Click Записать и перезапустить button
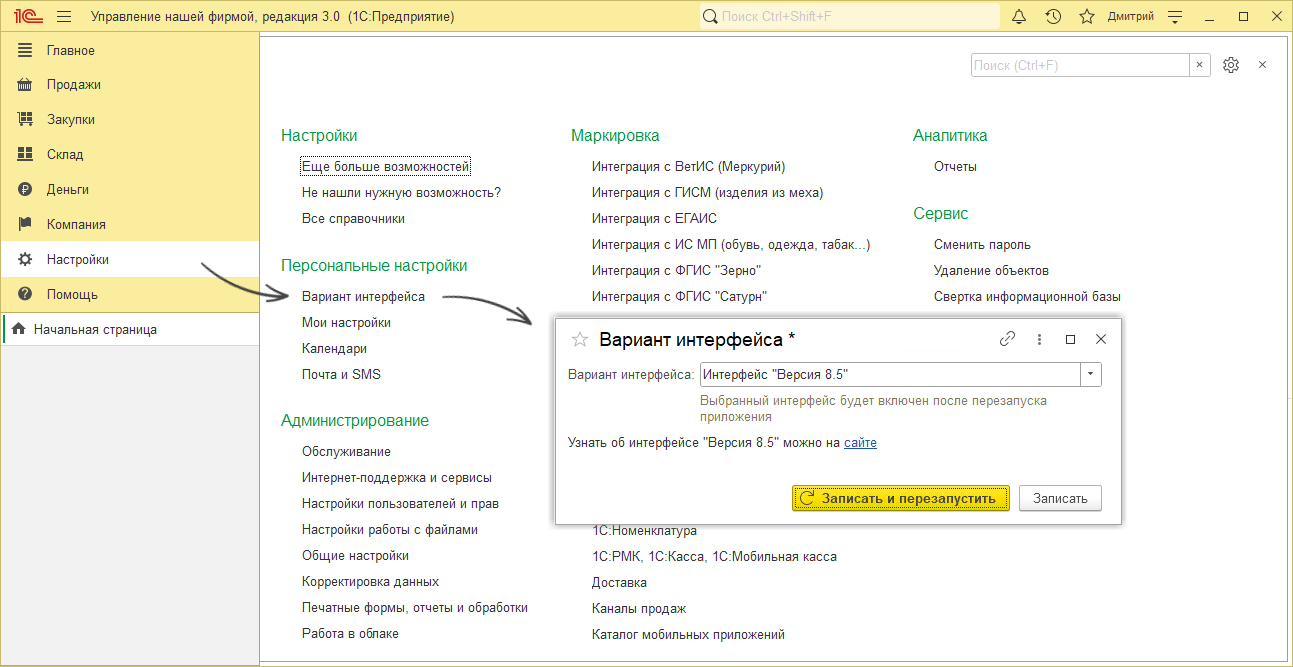Screen dimensions: 1293x667 click(x=900, y=498)
